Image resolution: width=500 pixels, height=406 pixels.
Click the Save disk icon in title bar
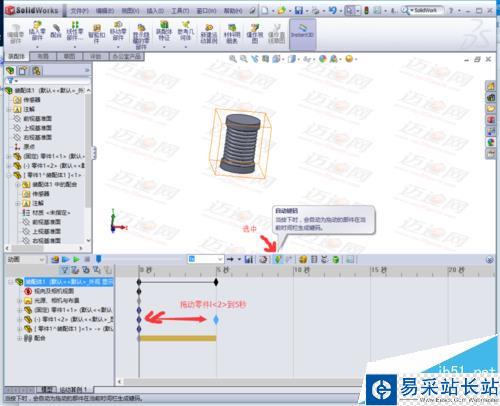point(299,11)
